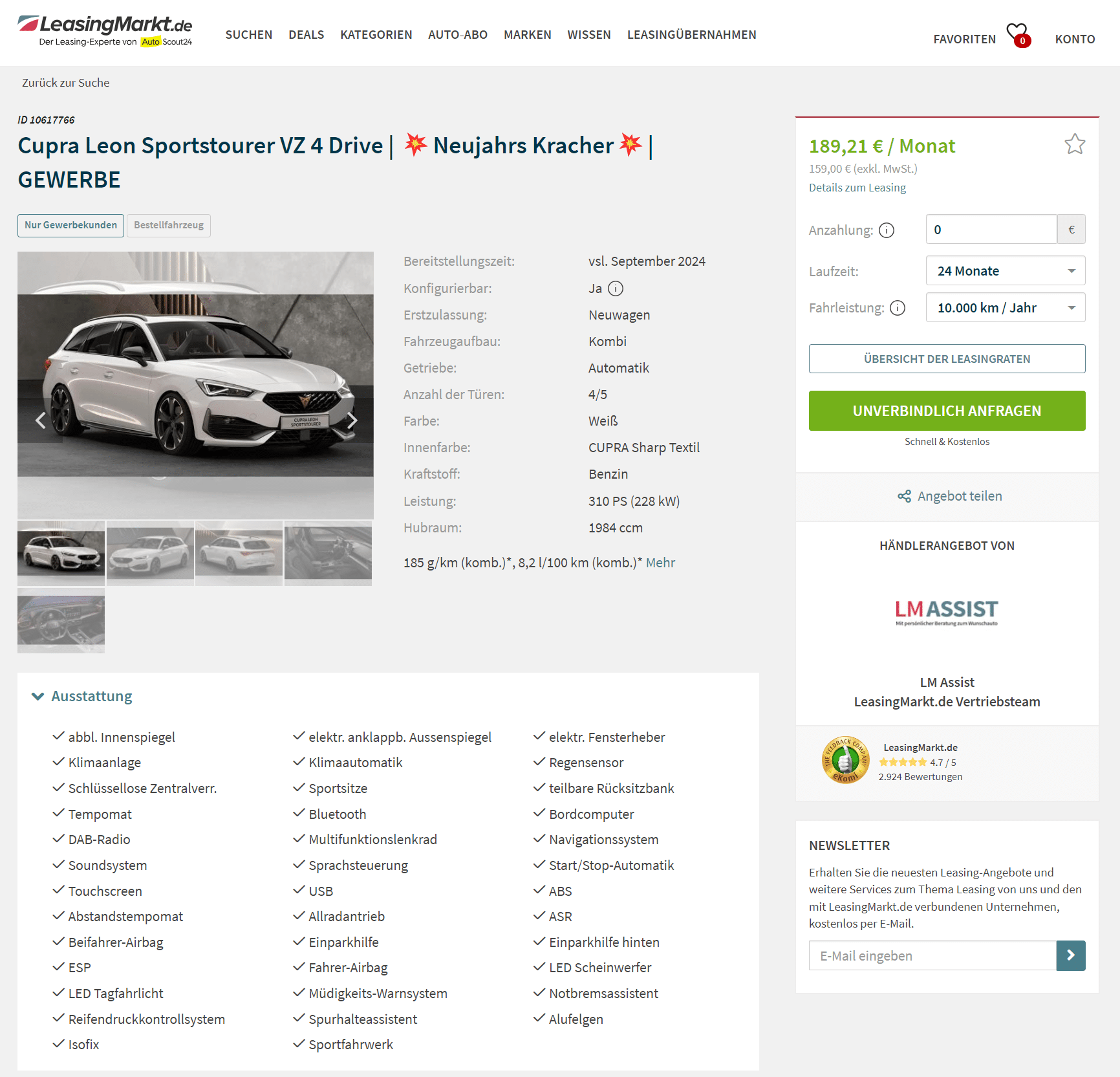1120x1077 pixels.
Task: Click the info icon next to Anzahlung
Action: pyautogui.click(x=887, y=230)
